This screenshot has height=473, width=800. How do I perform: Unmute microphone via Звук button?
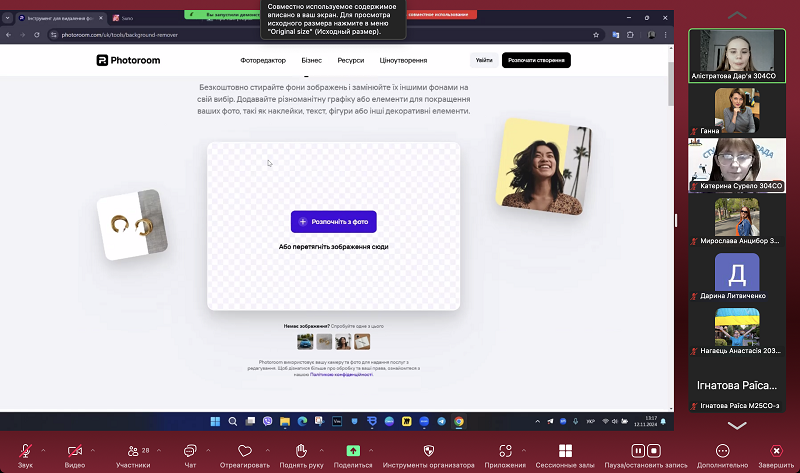click(25, 455)
